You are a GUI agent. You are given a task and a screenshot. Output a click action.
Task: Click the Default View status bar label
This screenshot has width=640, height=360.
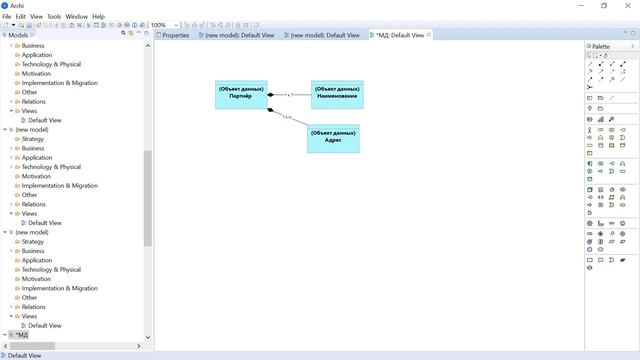(x=24, y=356)
